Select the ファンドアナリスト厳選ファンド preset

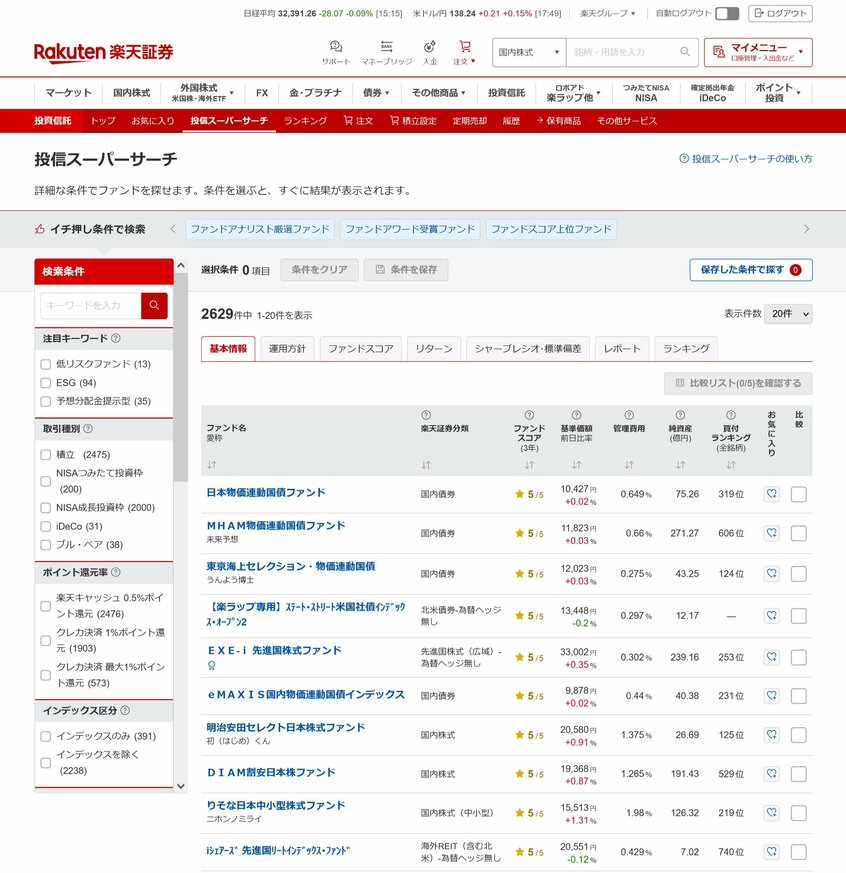click(x=260, y=229)
